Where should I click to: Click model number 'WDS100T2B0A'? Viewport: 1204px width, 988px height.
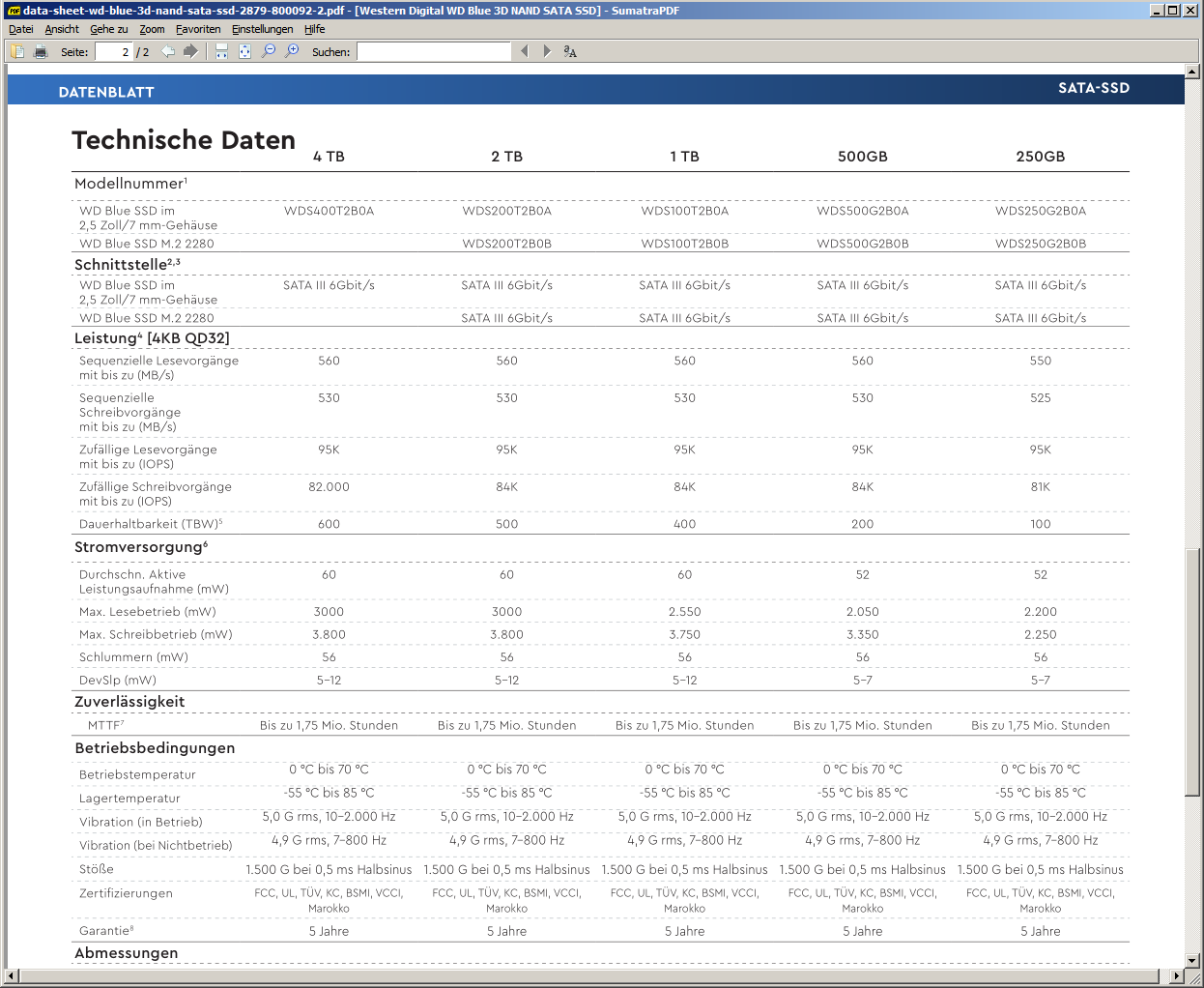click(684, 211)
